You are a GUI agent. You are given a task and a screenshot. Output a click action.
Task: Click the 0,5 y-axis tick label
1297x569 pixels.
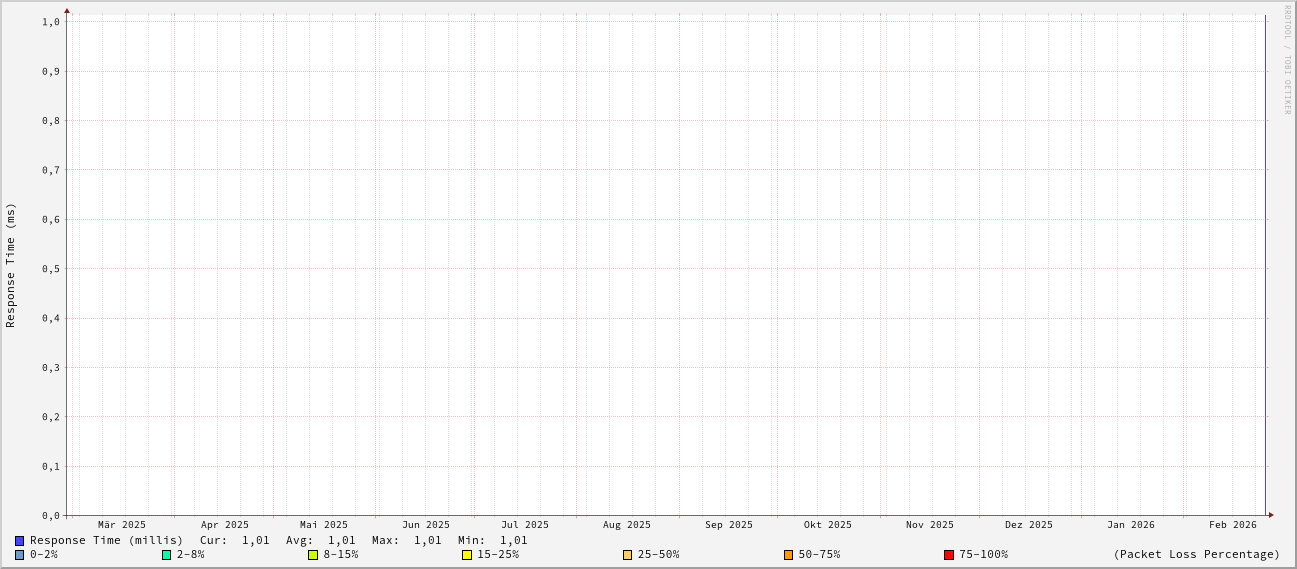point(51,269)
